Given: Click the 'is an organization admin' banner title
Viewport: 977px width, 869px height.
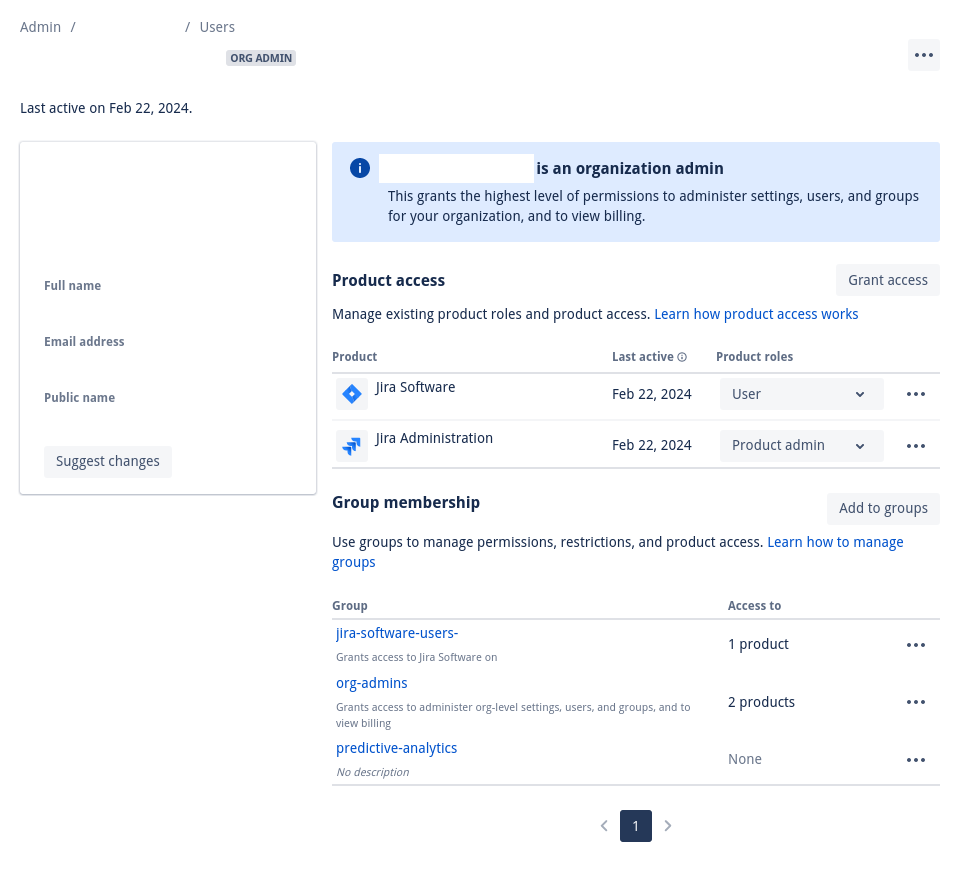Looking at the screenshot, I should click(x=630, y=169).
